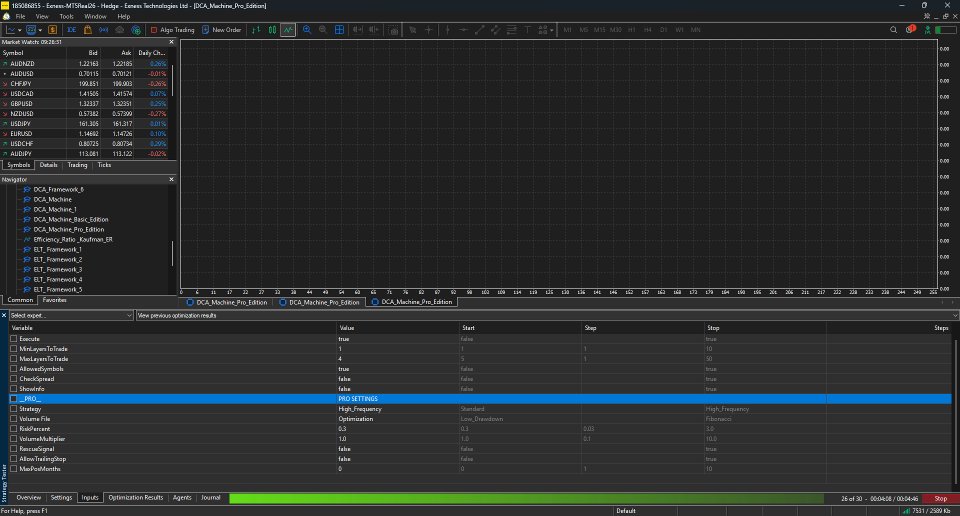
Task: Toggle the Strategy variable checkbox
Action: (13, 409)
